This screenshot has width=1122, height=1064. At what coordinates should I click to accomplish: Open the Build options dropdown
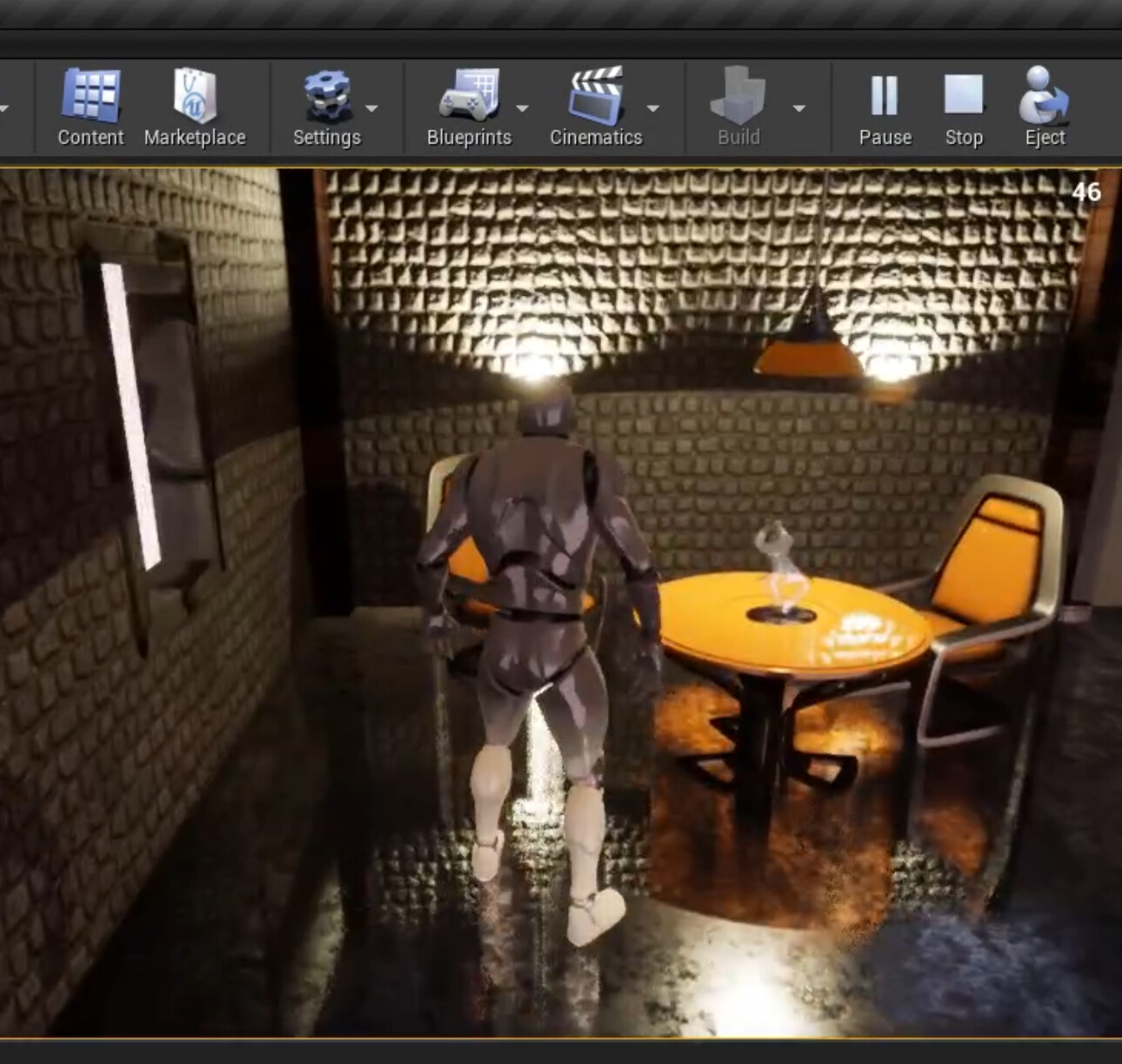click(797, 109)
